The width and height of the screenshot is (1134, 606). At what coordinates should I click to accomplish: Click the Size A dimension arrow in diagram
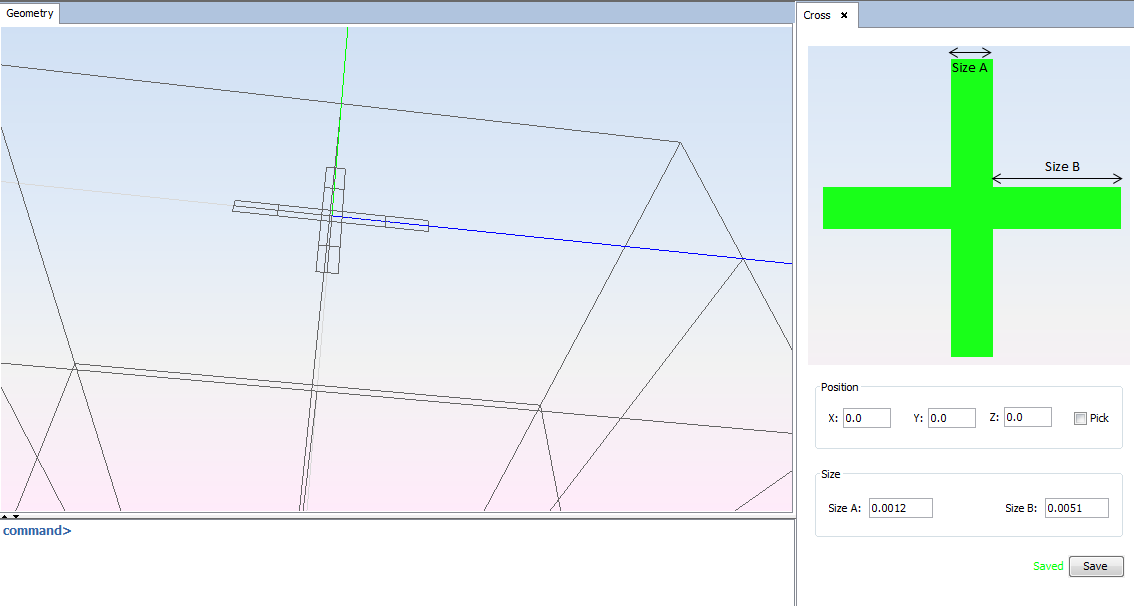[970, 52]
